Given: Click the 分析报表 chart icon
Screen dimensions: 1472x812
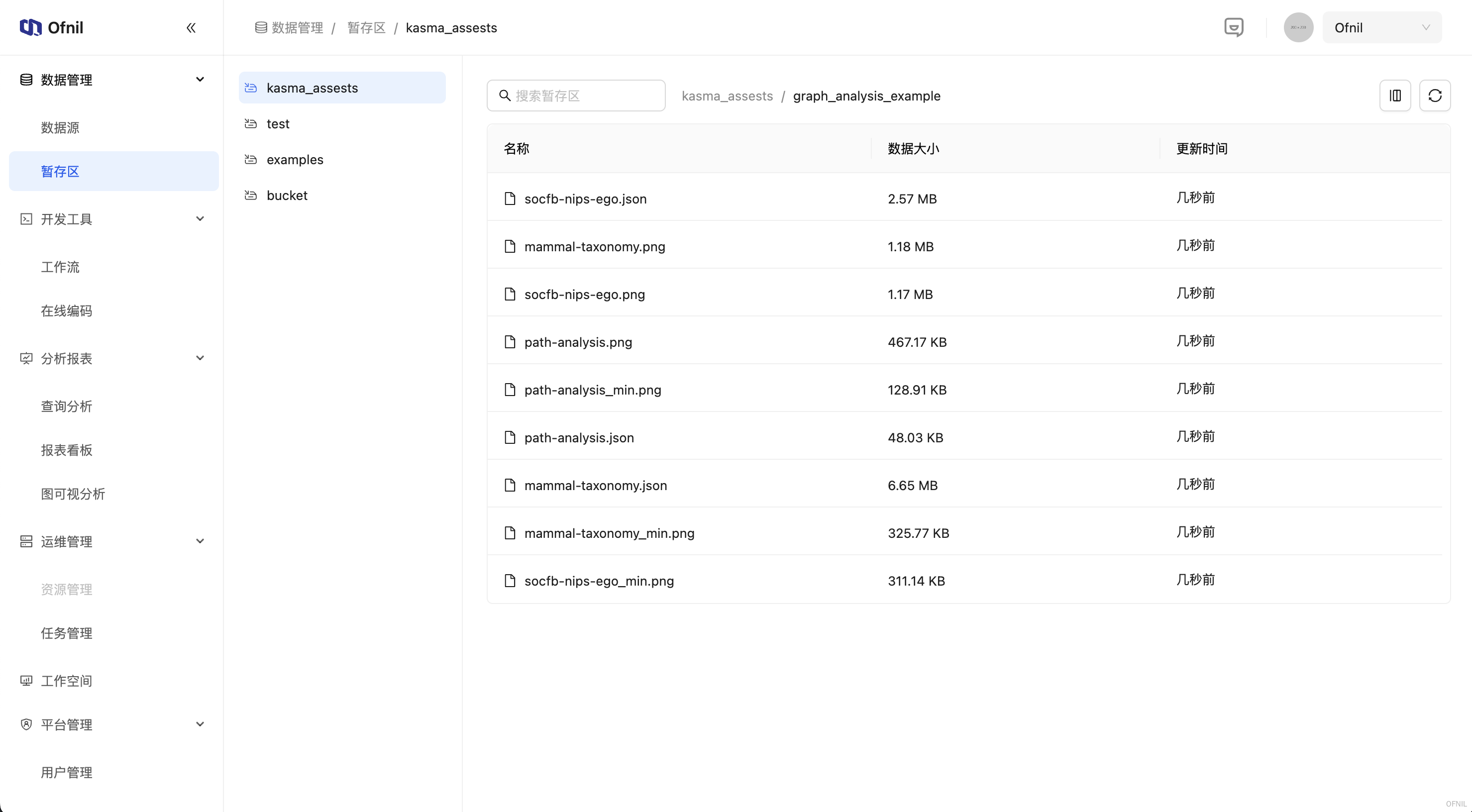Looking at the screenshot, I should 26,358.
